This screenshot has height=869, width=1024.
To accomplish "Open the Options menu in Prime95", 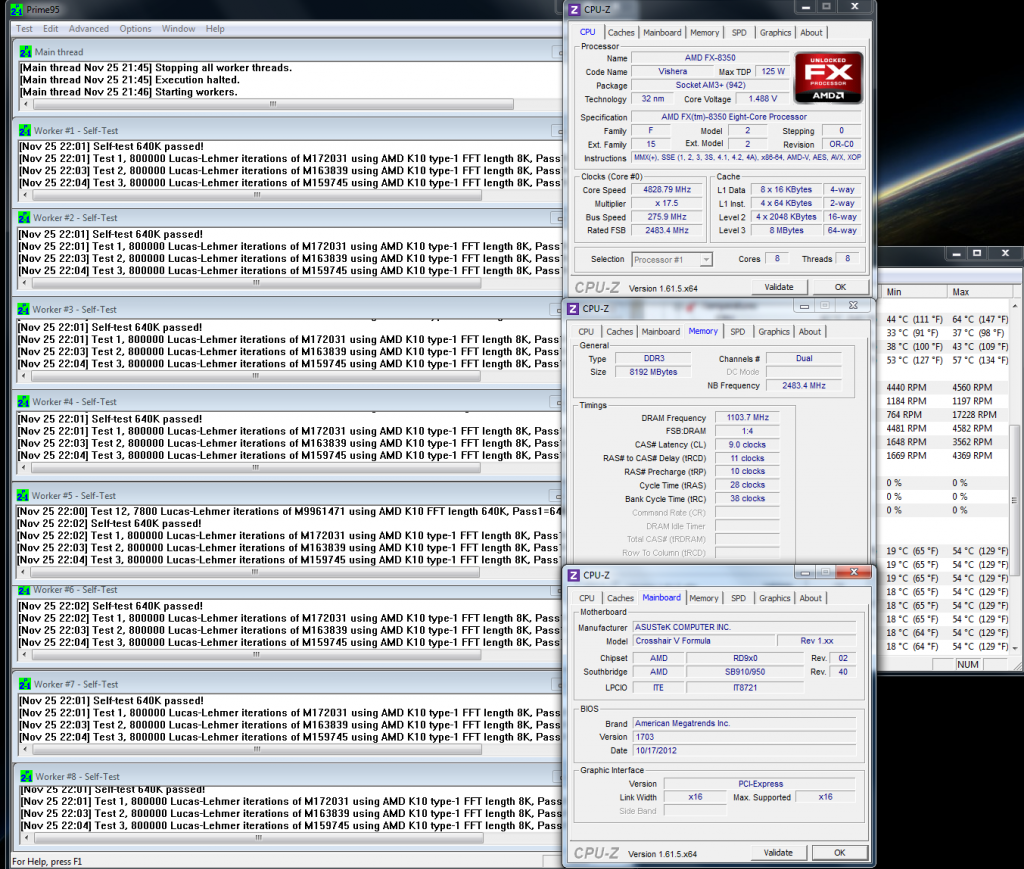I will pos(135,29).
